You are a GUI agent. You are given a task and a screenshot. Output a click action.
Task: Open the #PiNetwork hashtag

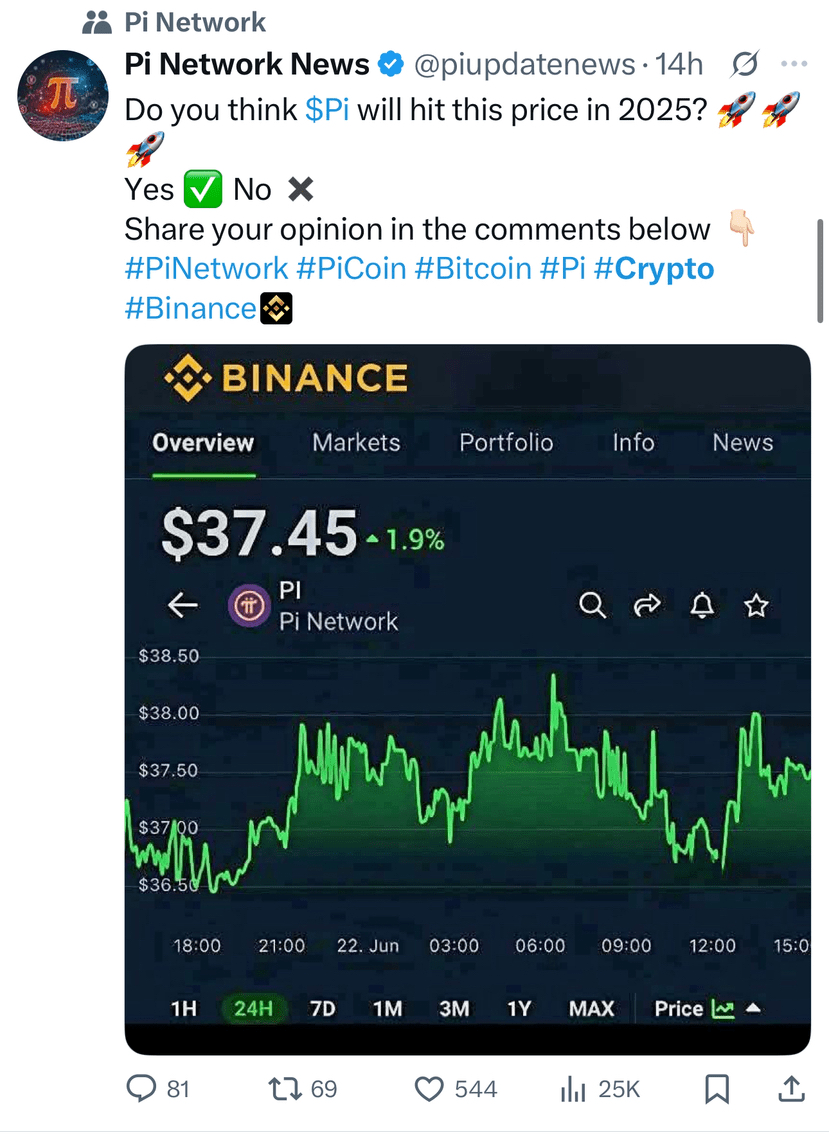pyautogui.click(x=206, y=269)
